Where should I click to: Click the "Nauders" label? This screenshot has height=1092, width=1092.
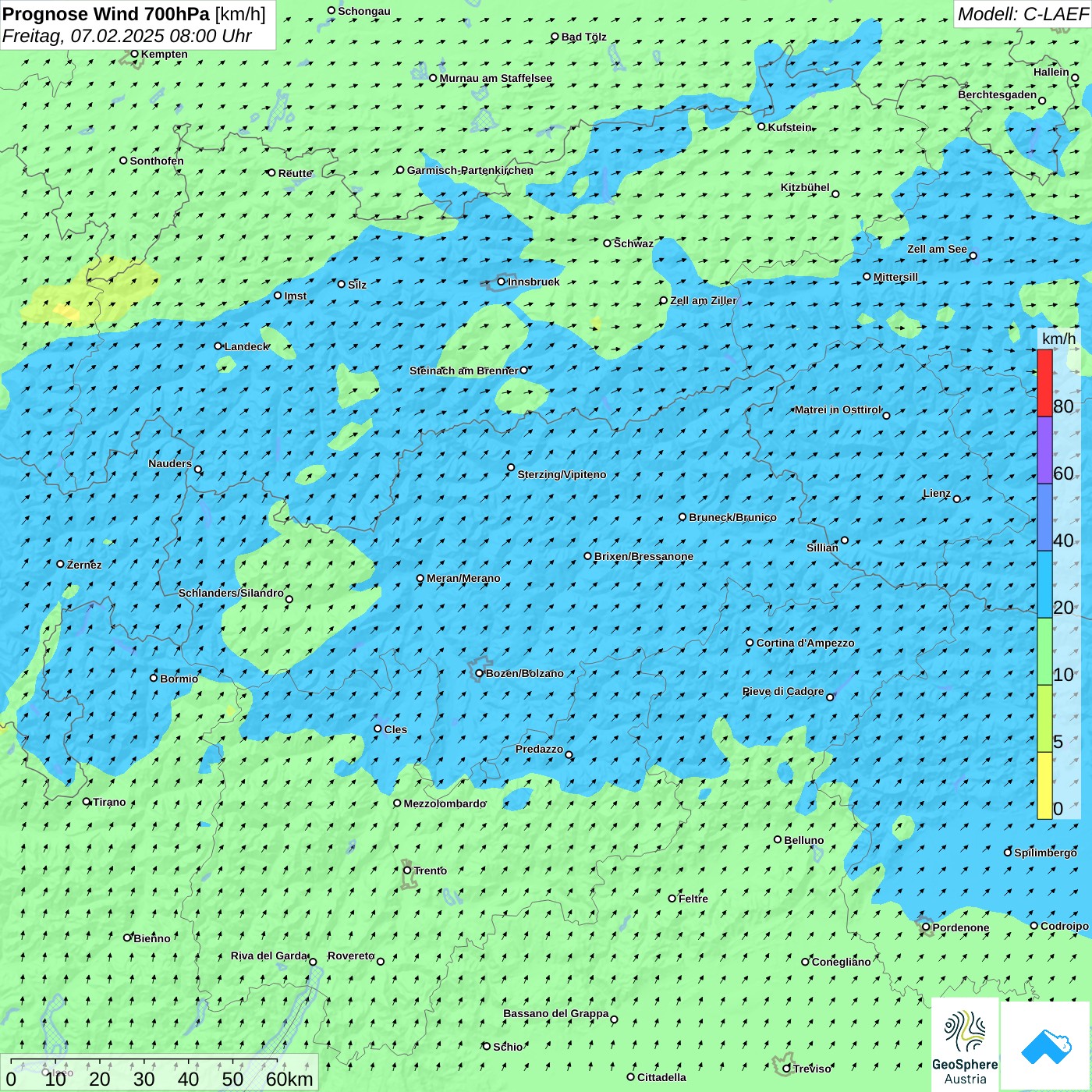tap(170, 463)
